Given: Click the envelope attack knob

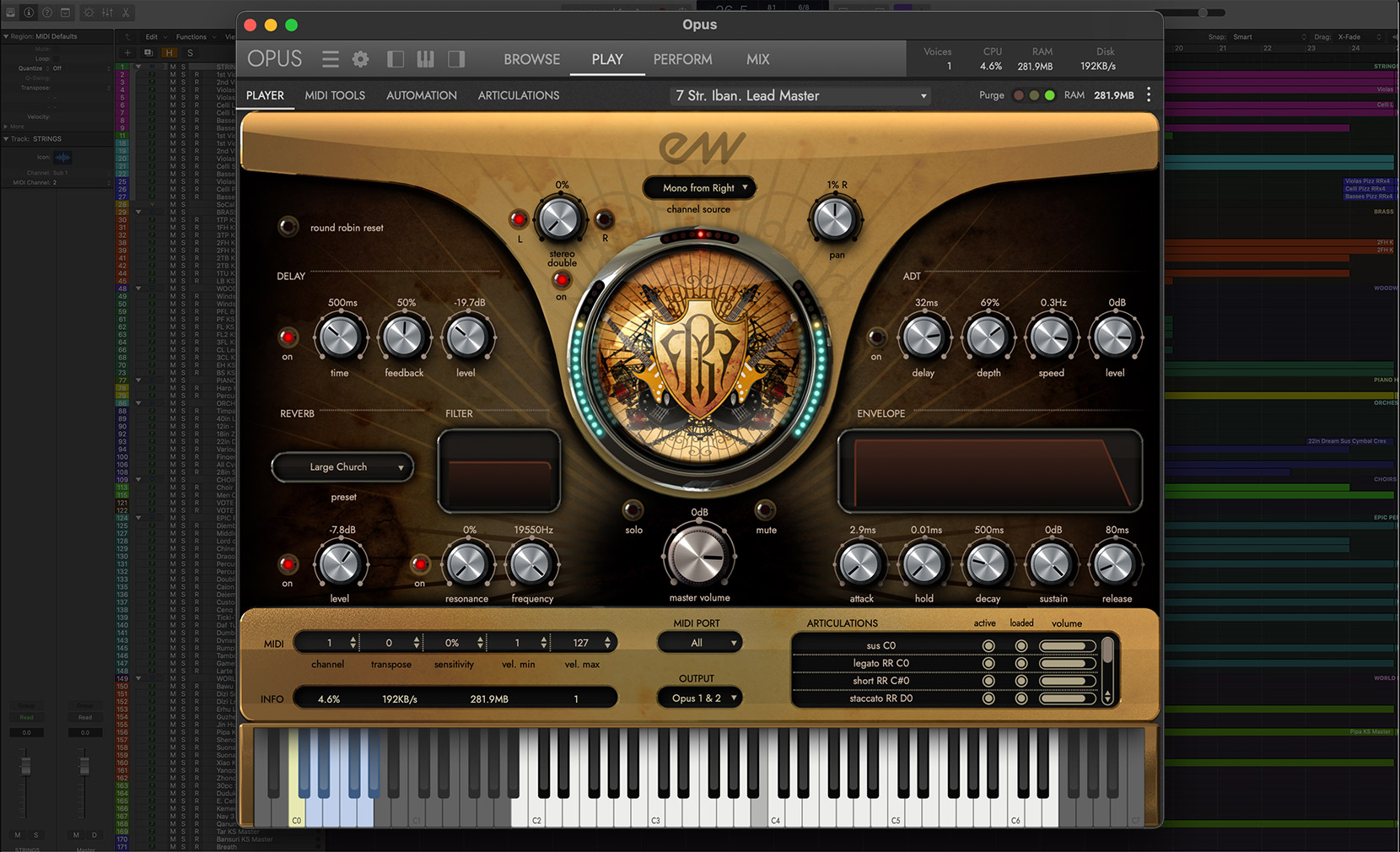Looking at the screenshot, I should [x=860, y=564].
